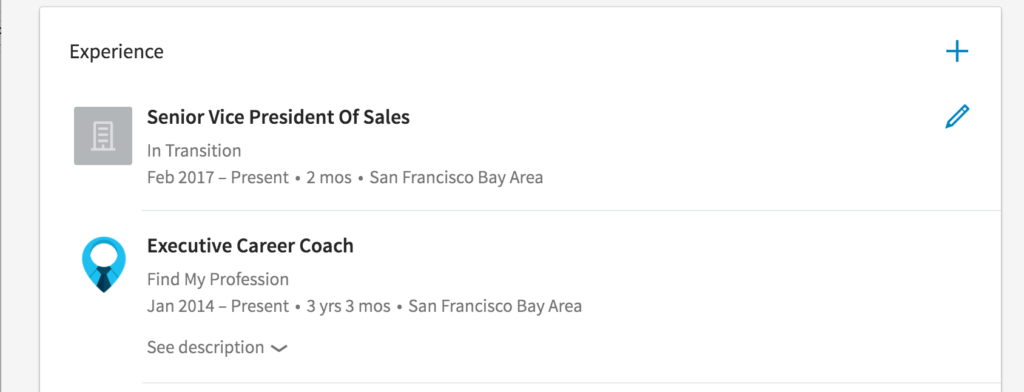Open Executive Career Coach title
The width and height of the screenshot is (1024, 392).
250,246
